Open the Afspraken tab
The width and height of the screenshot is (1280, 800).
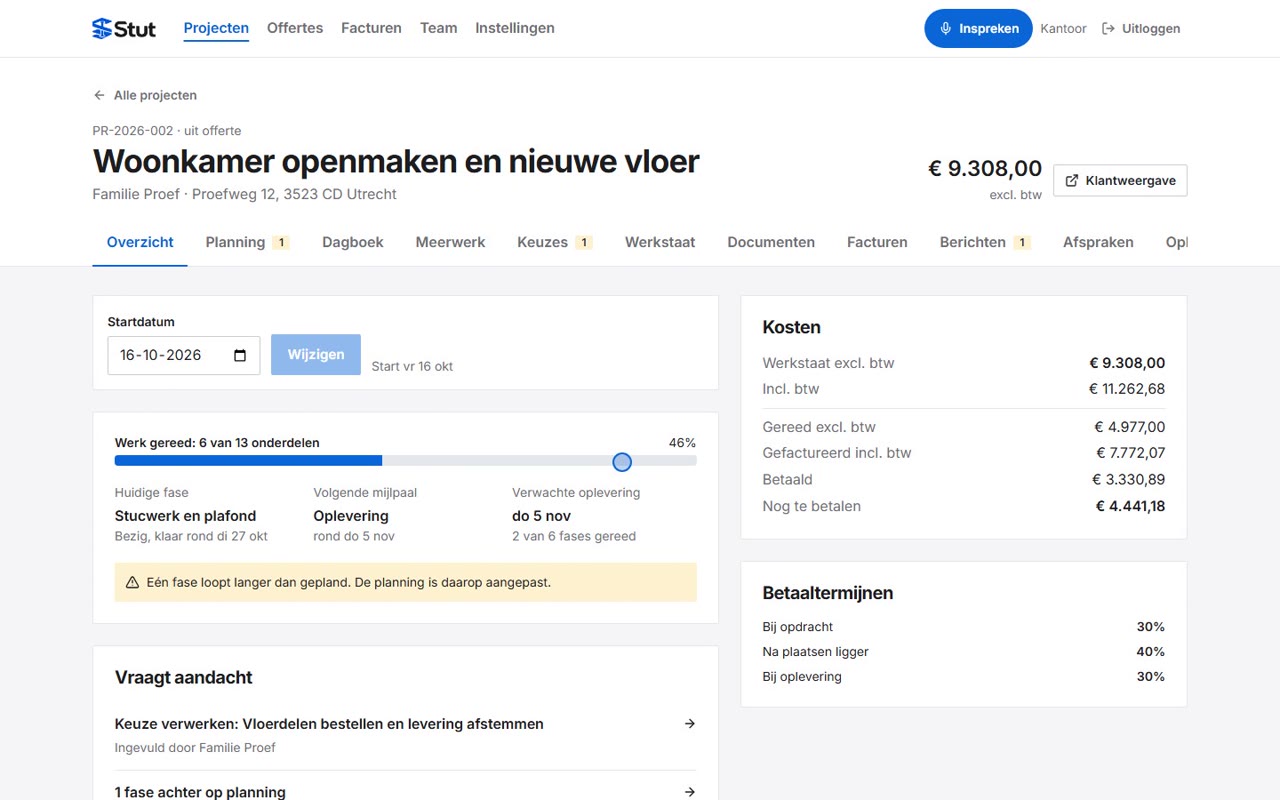point(1098,242)
